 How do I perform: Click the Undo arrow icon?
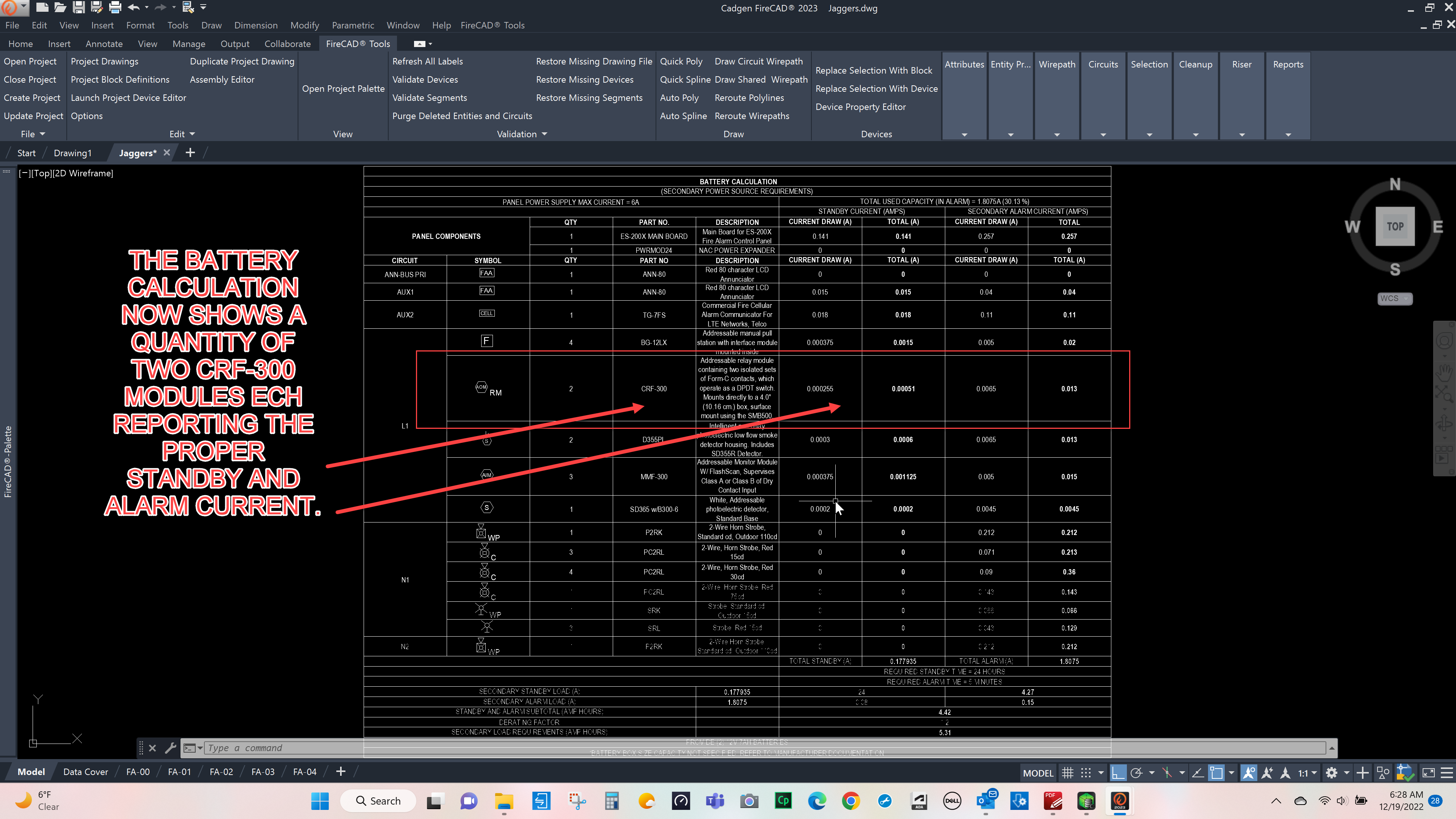point(134,7)
